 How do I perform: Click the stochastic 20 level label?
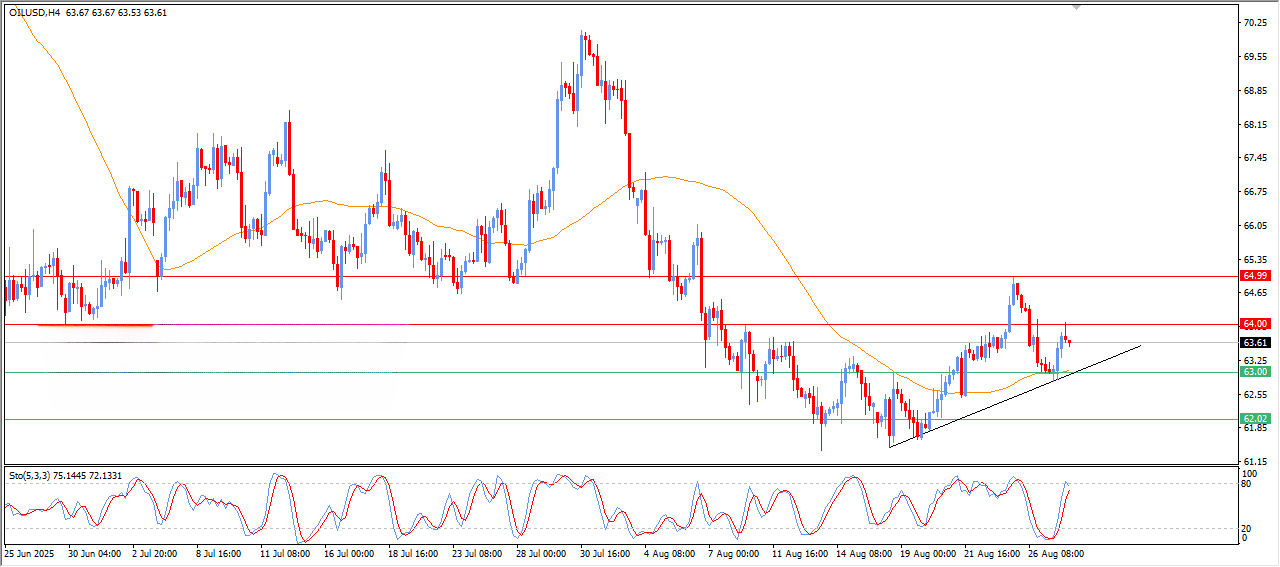pyautogui.click(x=1246, y=528)
